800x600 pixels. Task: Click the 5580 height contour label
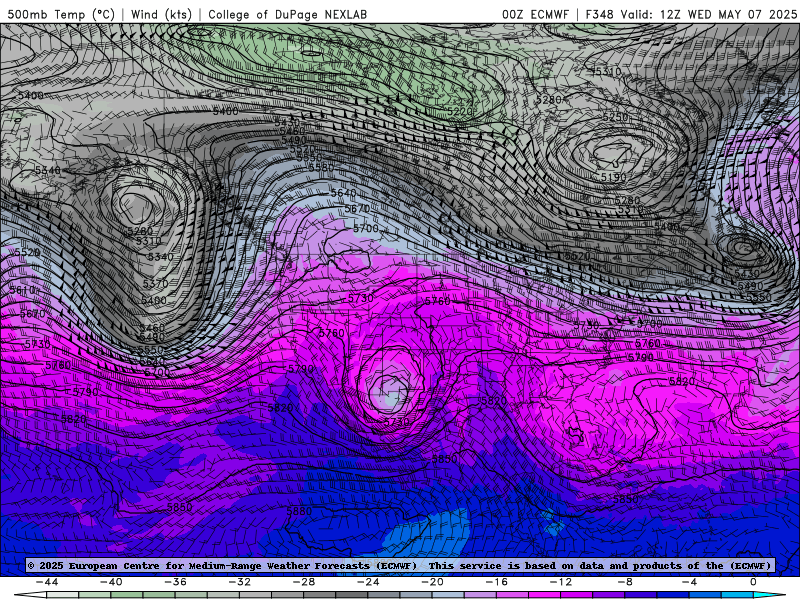(x=321, y=167)
